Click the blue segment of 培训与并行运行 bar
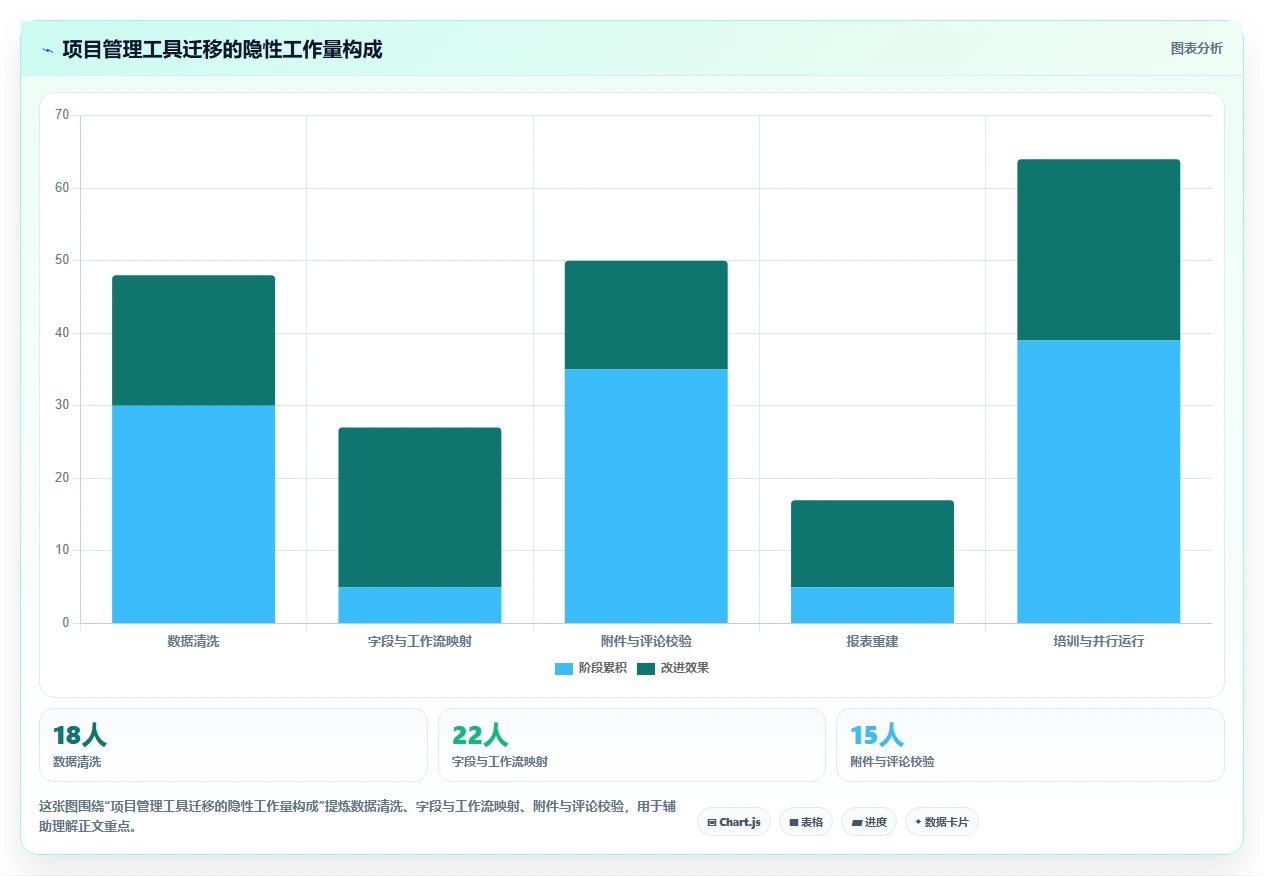The image size is (1264, 876). coord(1099,481)
